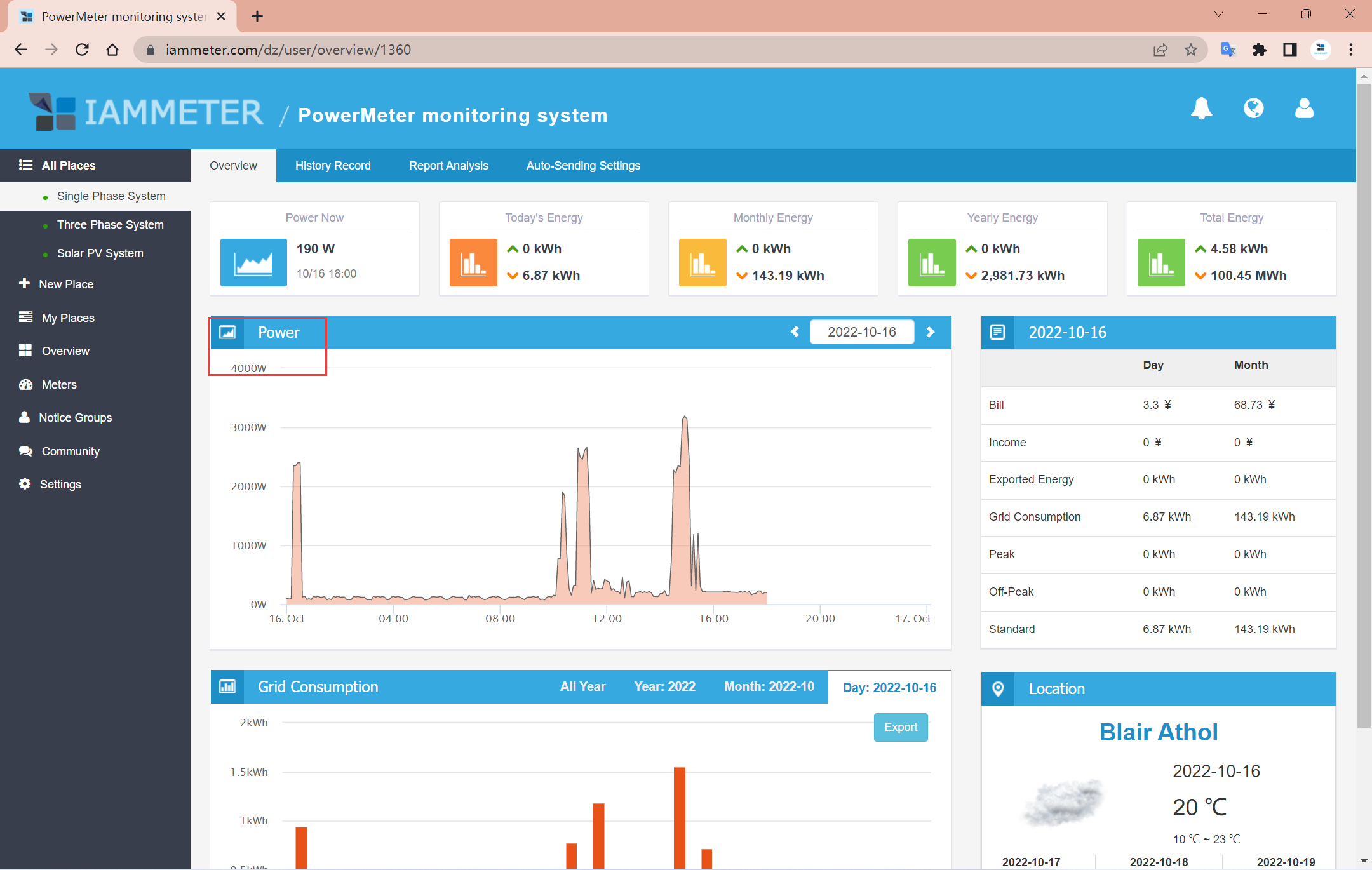Open Report Analysis tab

pyautogui.click(x=448, y=166)
